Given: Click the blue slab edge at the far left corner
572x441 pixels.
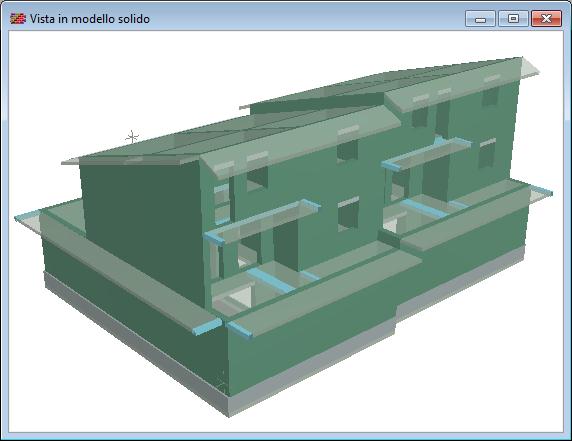Looking at the screenshot, I should click(28, 216).
